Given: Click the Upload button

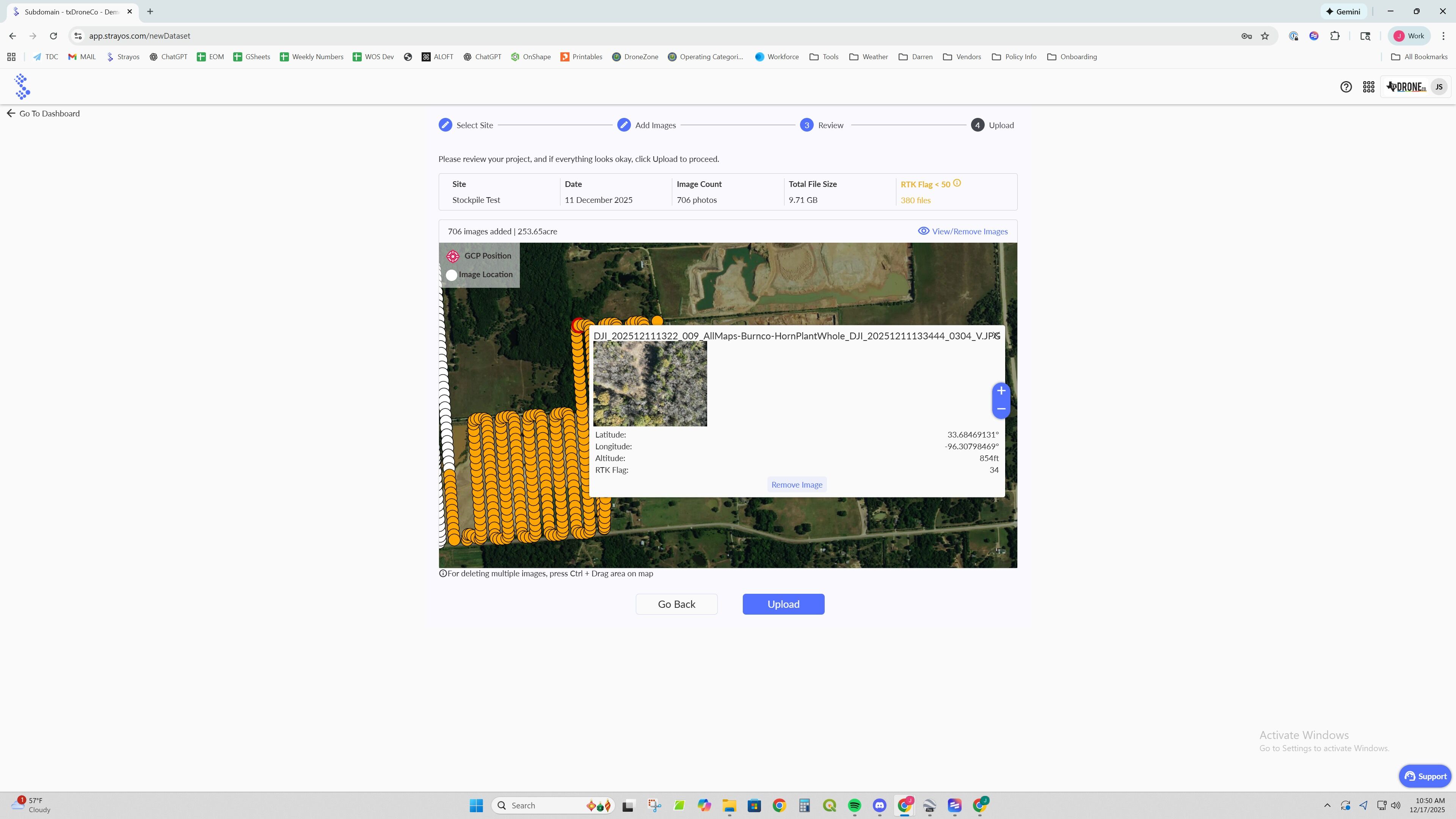Looking at the screenshot, I should click(783, 604).
